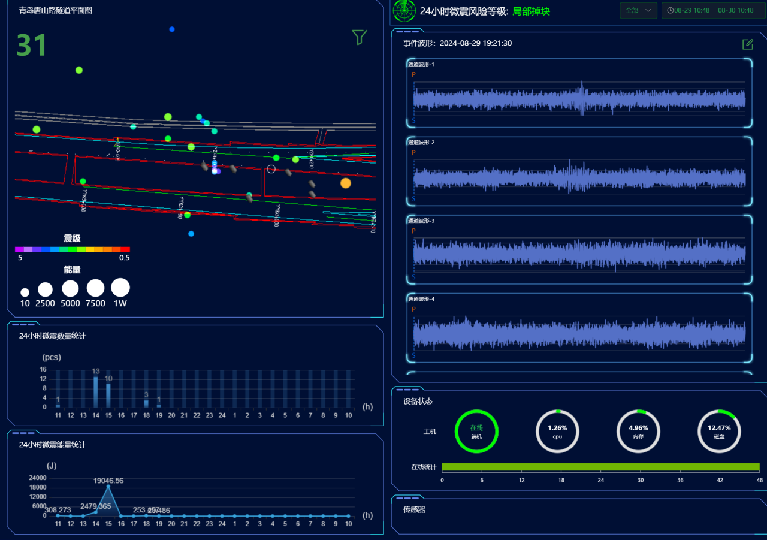The image size is (767, 540).
Task: Click the green online status ring
Action: point(477,431)
